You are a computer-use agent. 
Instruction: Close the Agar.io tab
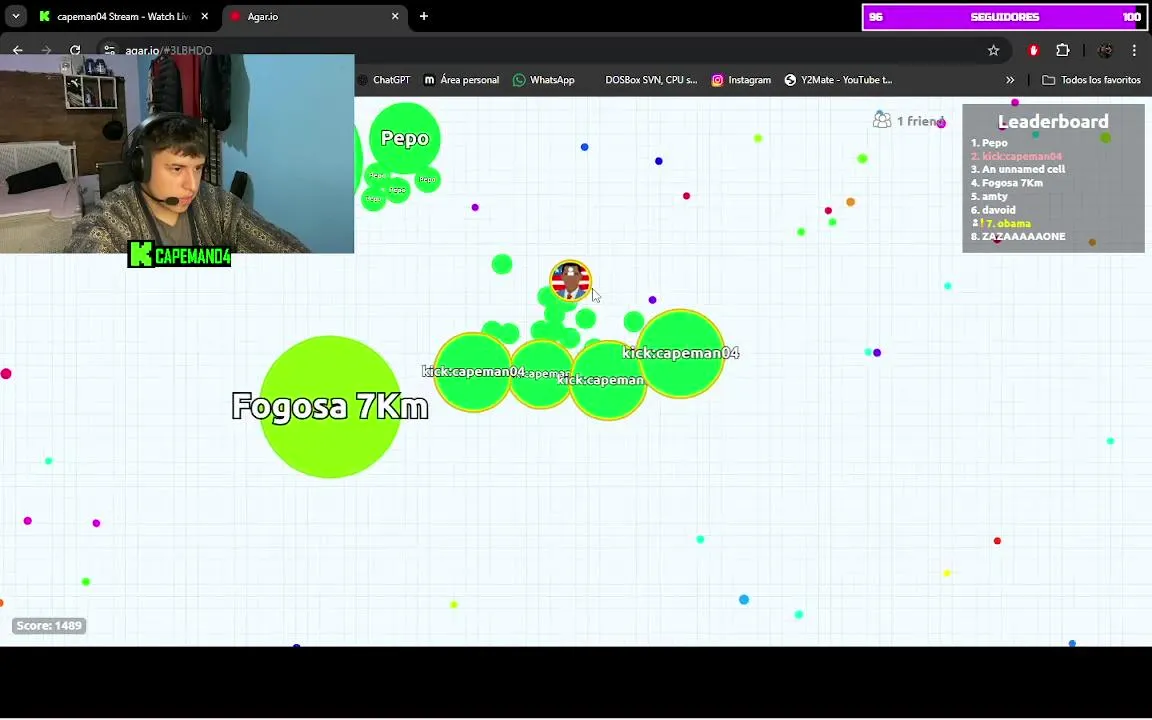click(x=395, y=16)
